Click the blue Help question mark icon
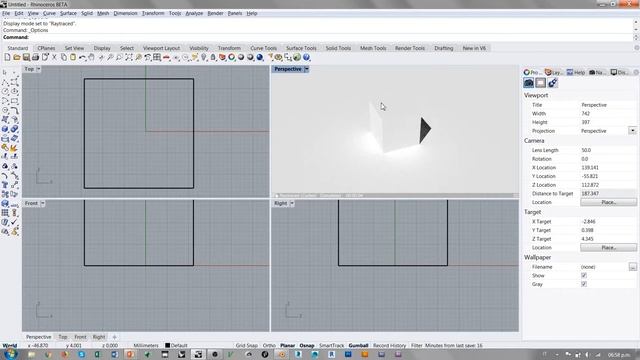 click(x=307, y=58)
